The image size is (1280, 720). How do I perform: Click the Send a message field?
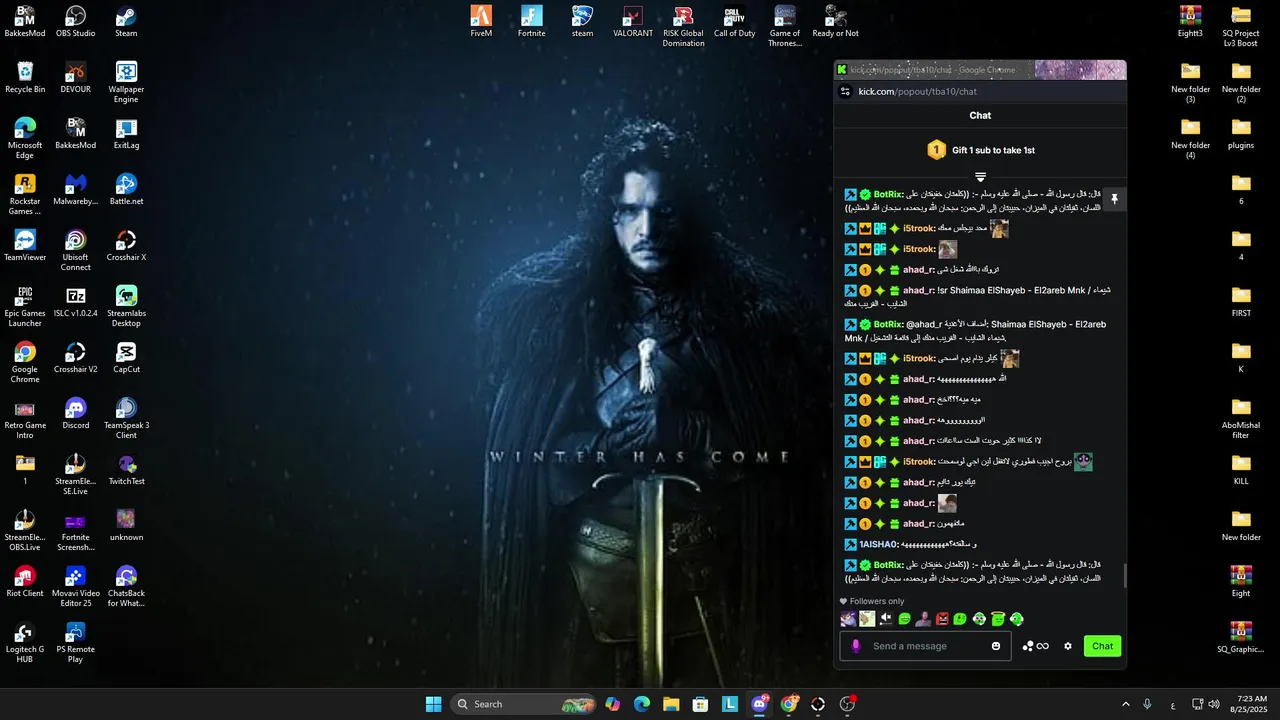coord(925,646)
